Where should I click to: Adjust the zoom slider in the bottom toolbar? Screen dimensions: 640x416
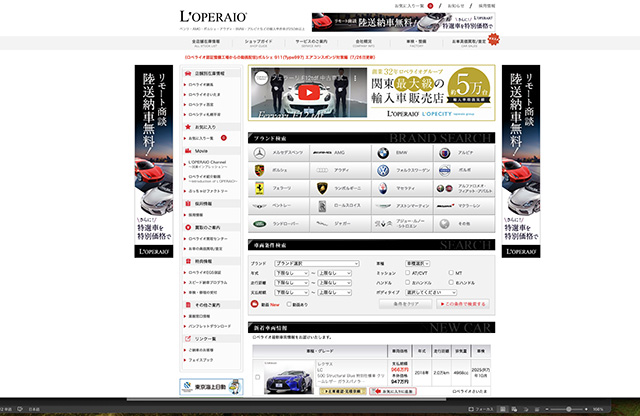click(x=568, y=409)
